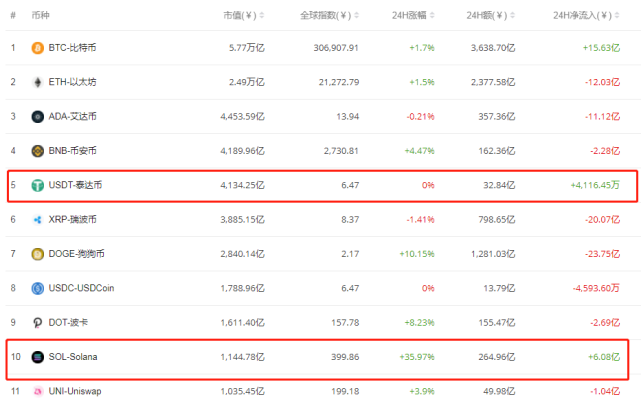Click USDT net inflow +4,116.45万
Image resolution: width=641 pixels, height=406 pixels.
tap(595, 185)
